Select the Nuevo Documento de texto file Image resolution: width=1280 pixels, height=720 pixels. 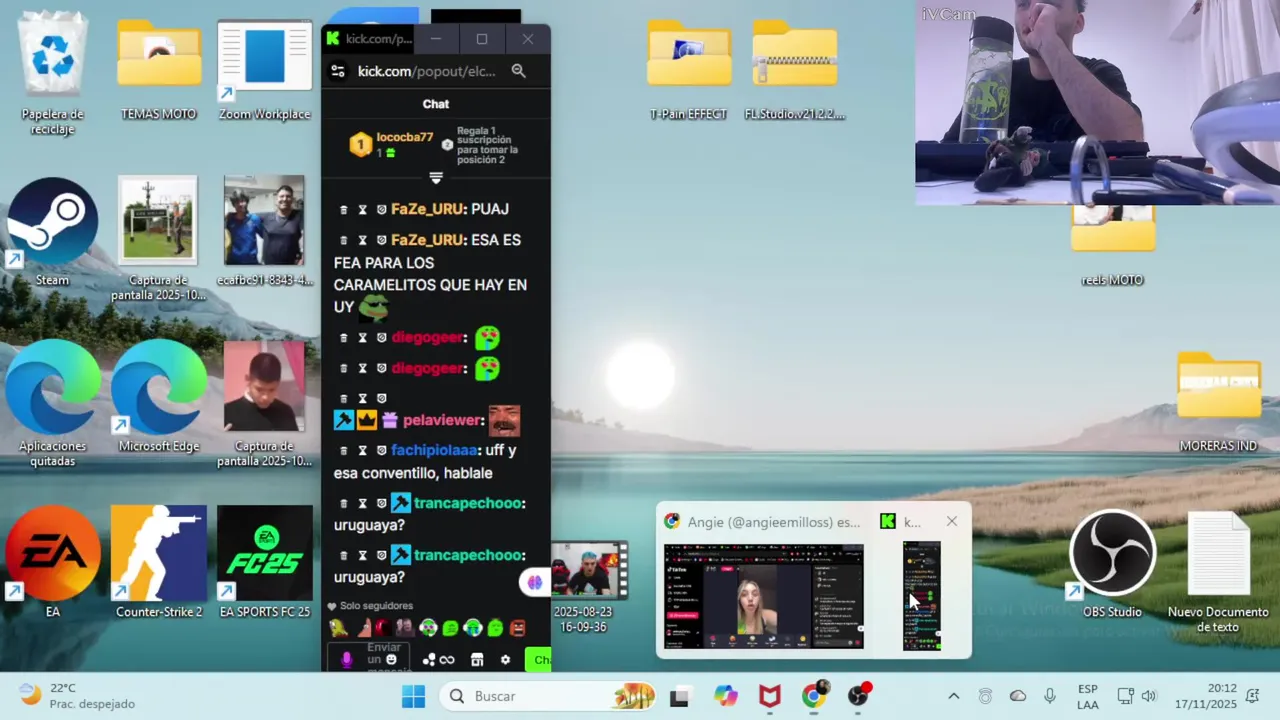click(x=1218, y=572)
